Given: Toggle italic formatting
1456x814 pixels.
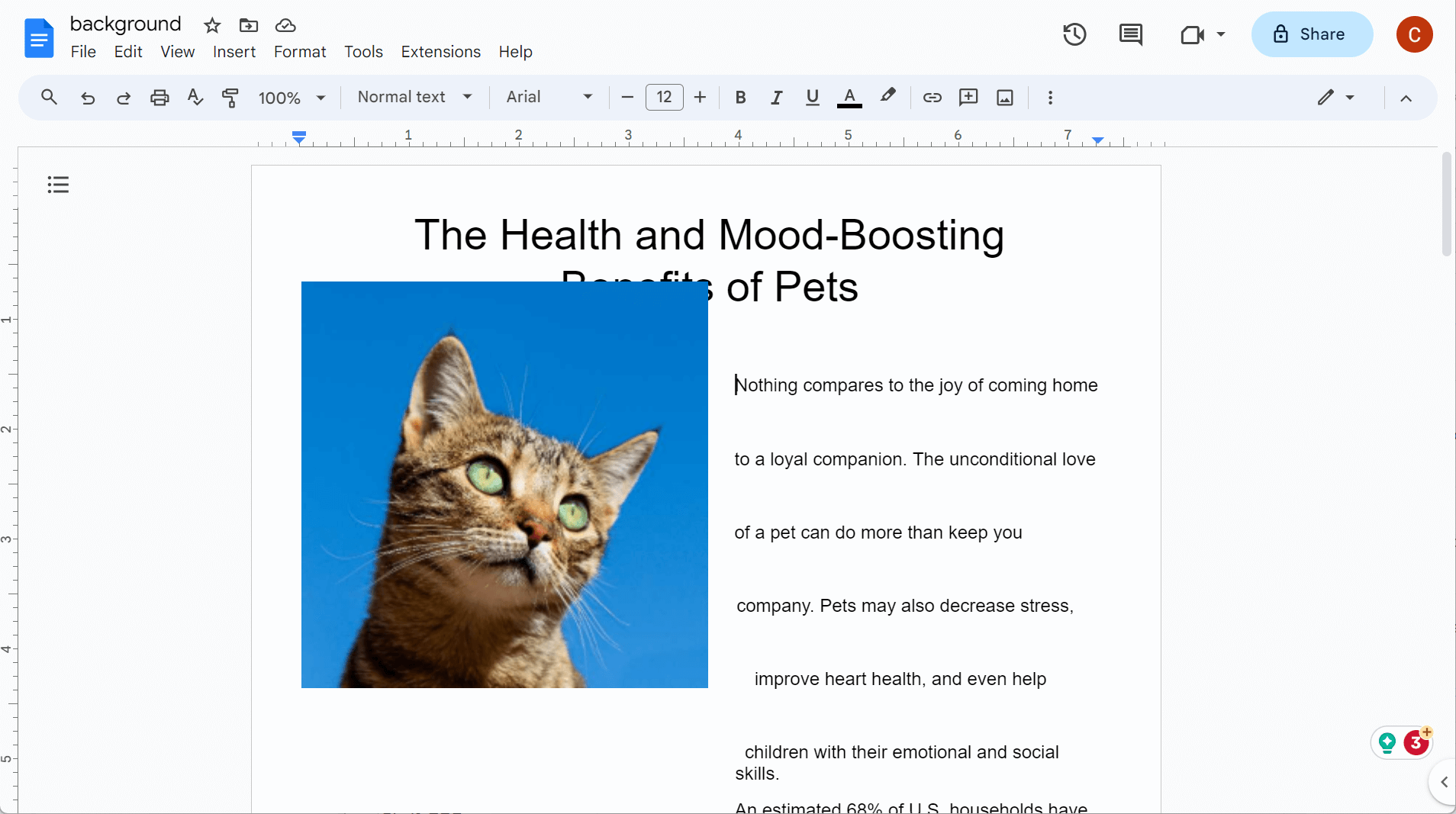Looking at the screenshot, I should [x=776, y=97].
